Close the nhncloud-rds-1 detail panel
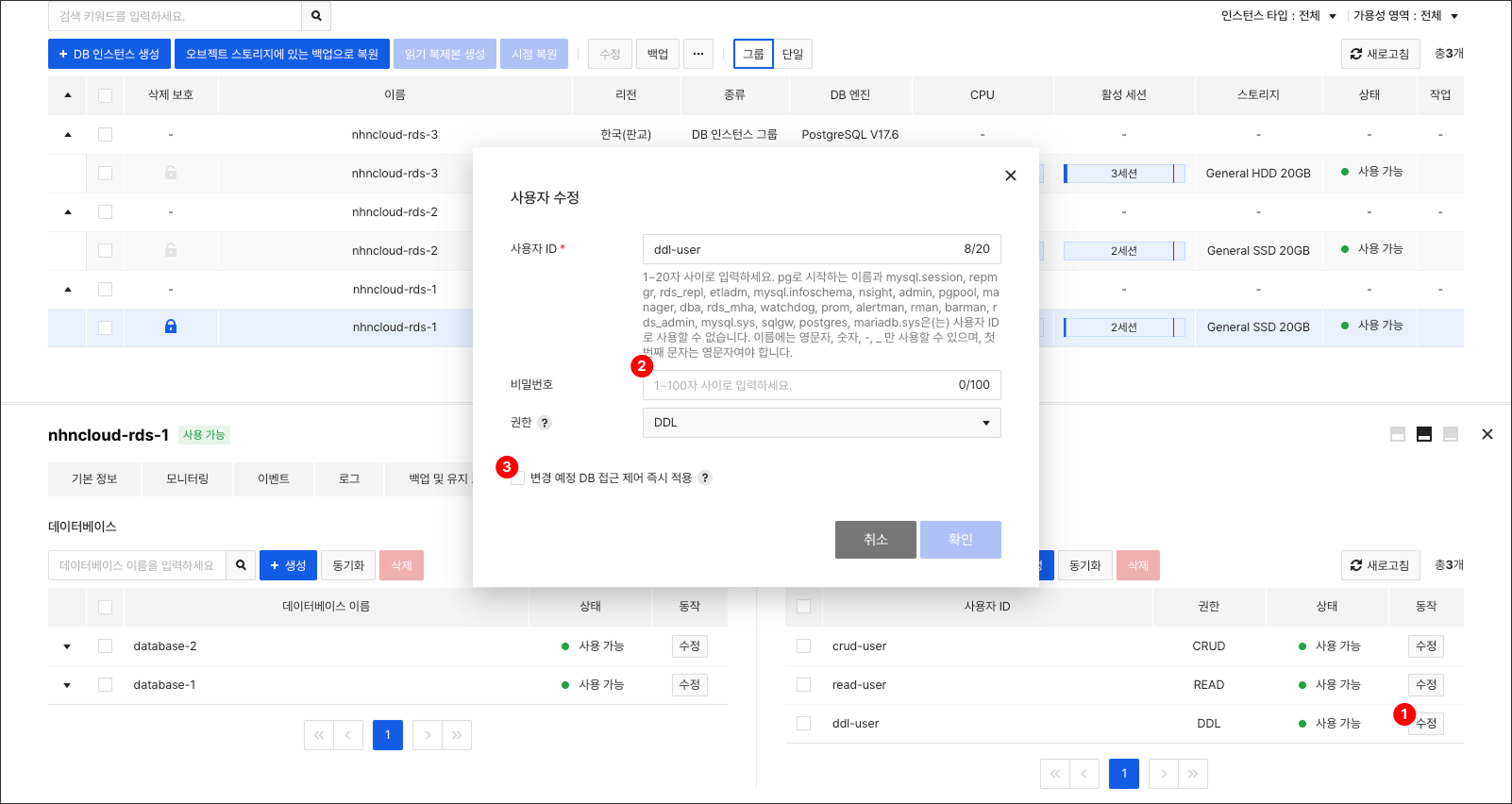Screen dimensions: 1512x804 tap(1487, 434)
